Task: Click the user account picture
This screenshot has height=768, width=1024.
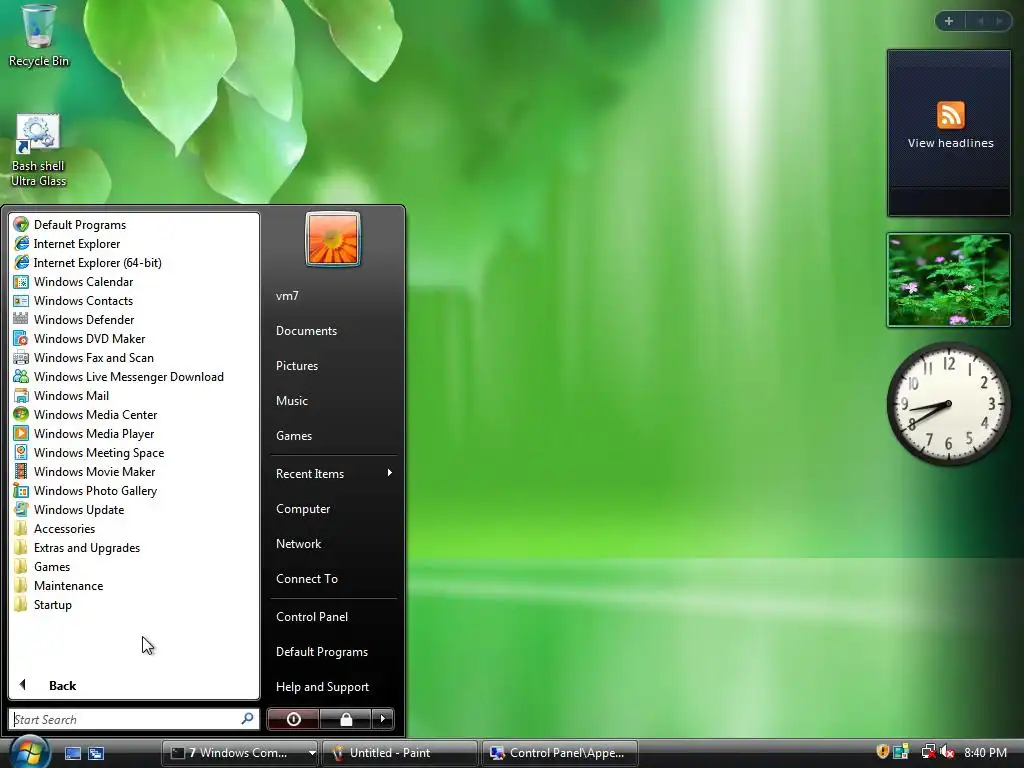Action: coord(332,239)
